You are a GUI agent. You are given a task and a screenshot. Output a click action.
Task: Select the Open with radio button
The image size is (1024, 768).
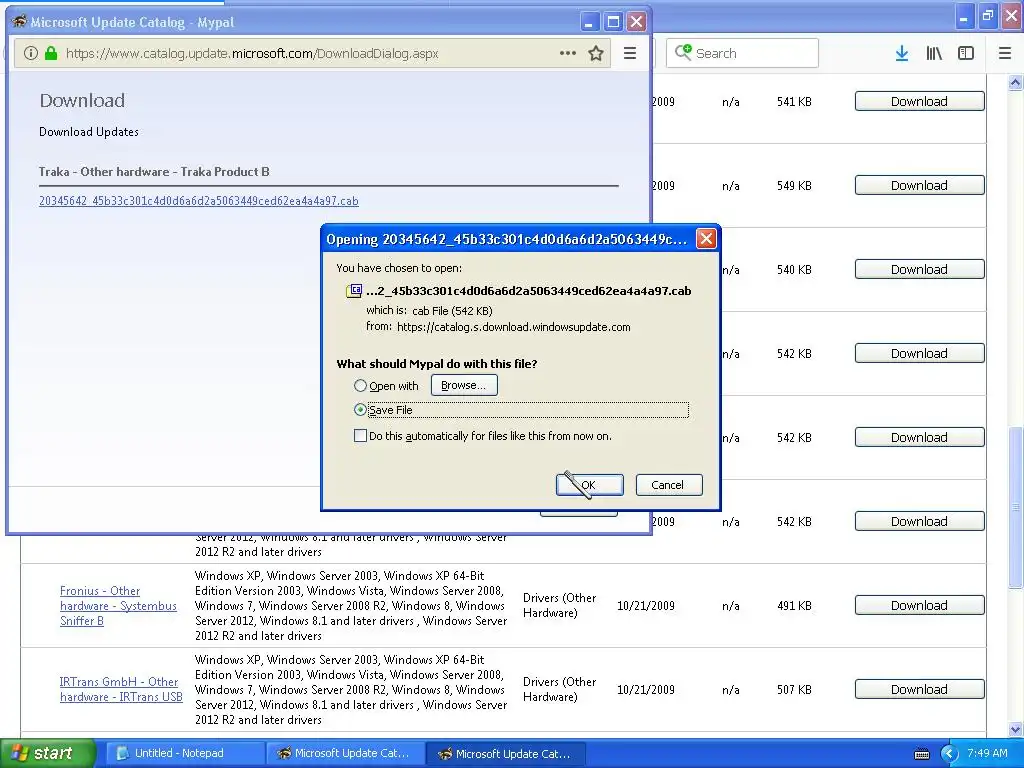click(x=360, y=386)
